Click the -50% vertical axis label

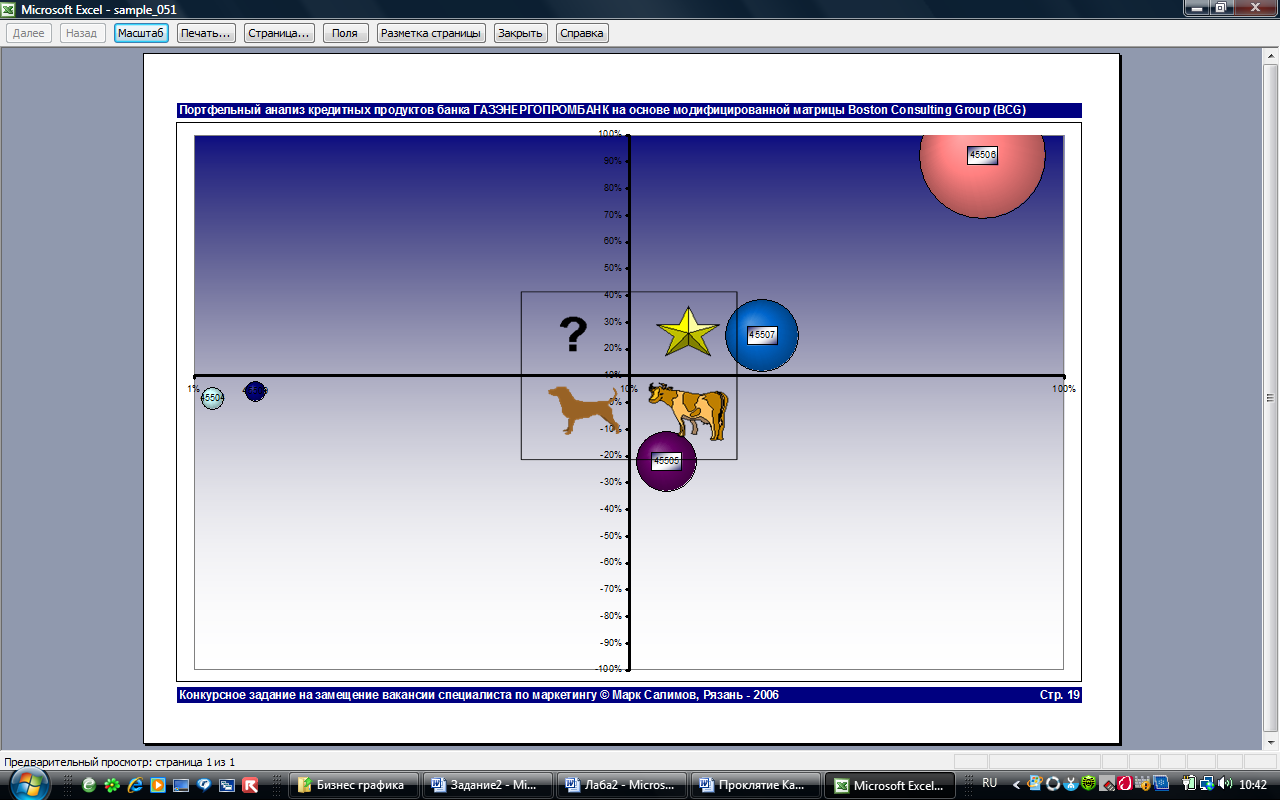pos(609,535)
